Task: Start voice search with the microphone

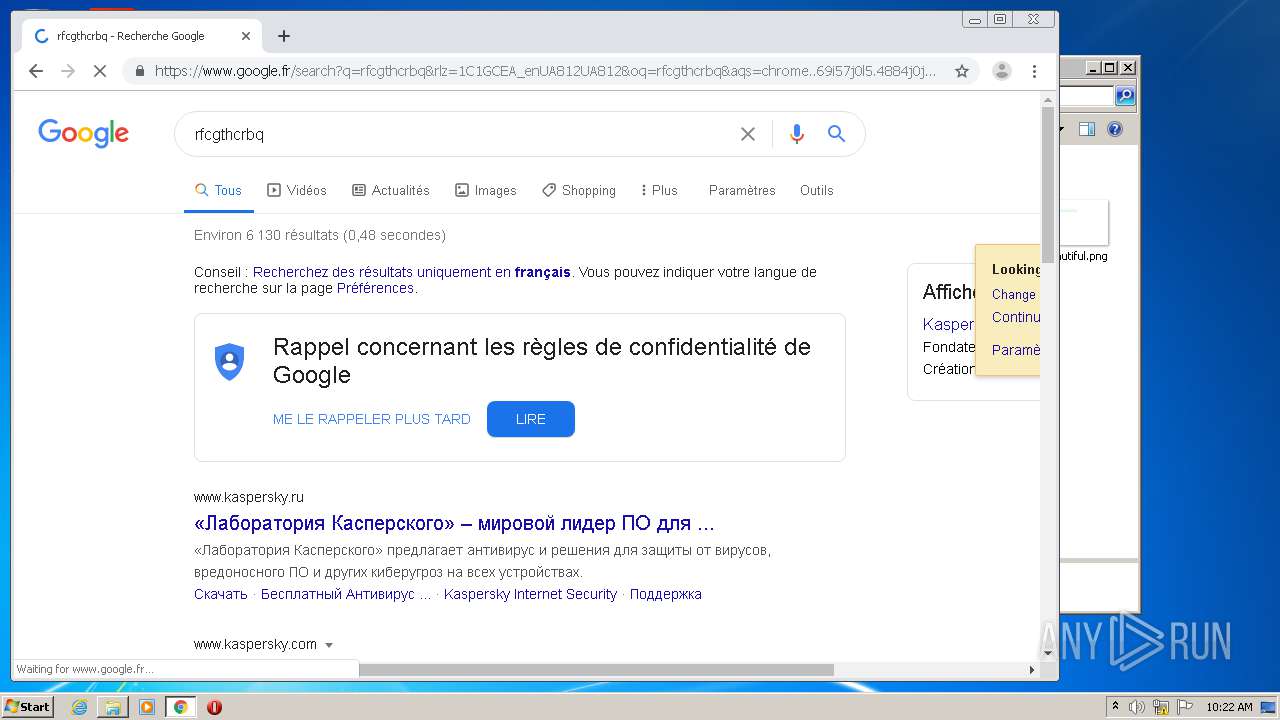Action: point(796,134)
